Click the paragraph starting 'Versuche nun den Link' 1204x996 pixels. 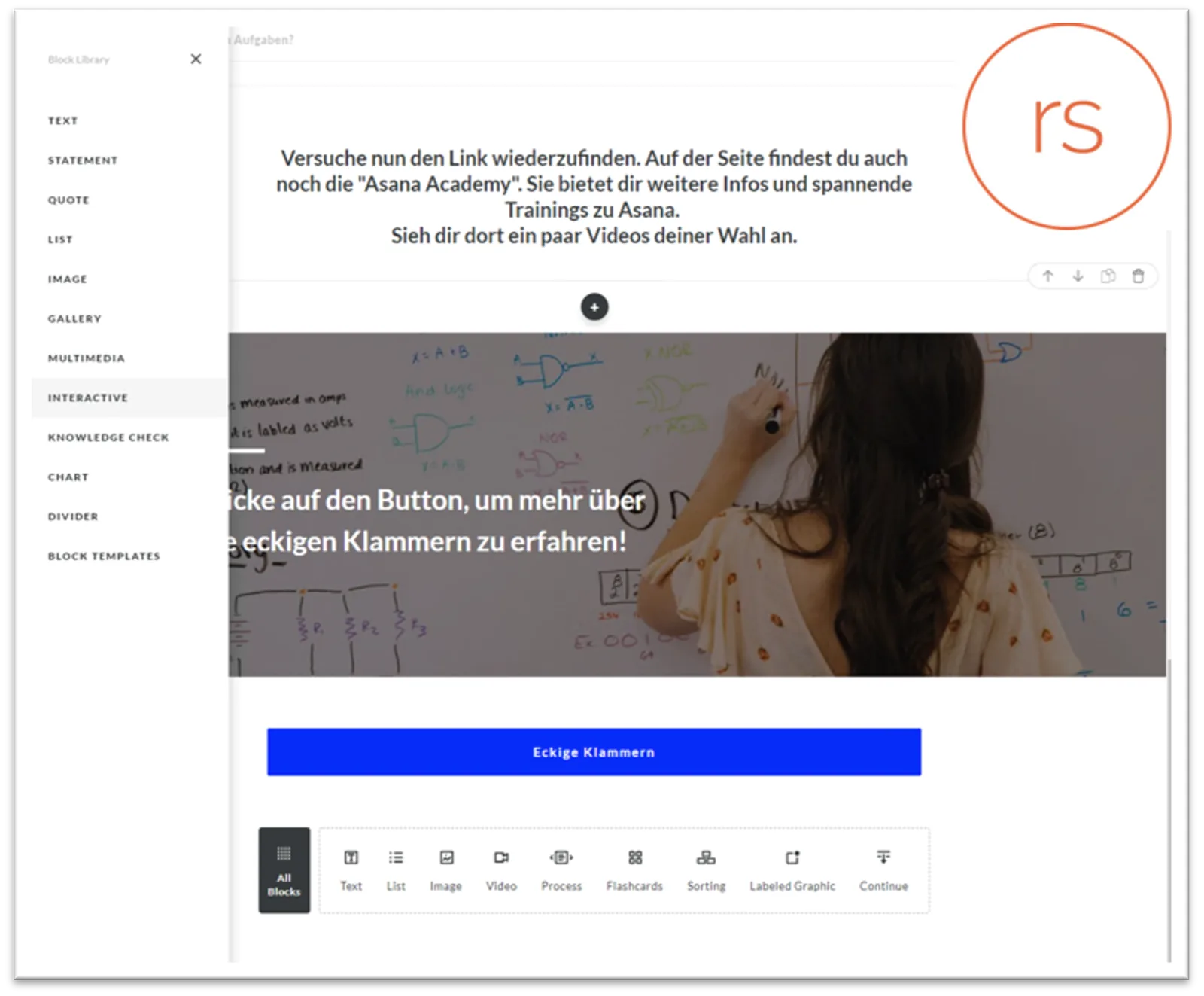tap(594, 197)
